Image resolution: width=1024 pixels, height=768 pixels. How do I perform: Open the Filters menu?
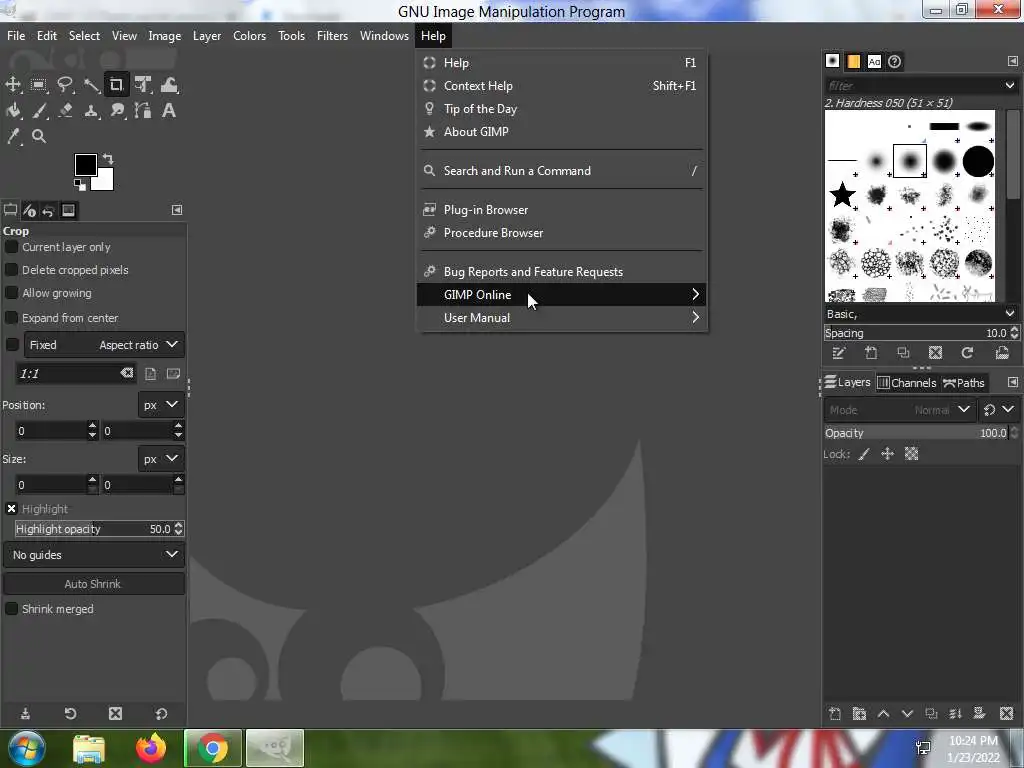pyautogui.click(x=332, y=36)
